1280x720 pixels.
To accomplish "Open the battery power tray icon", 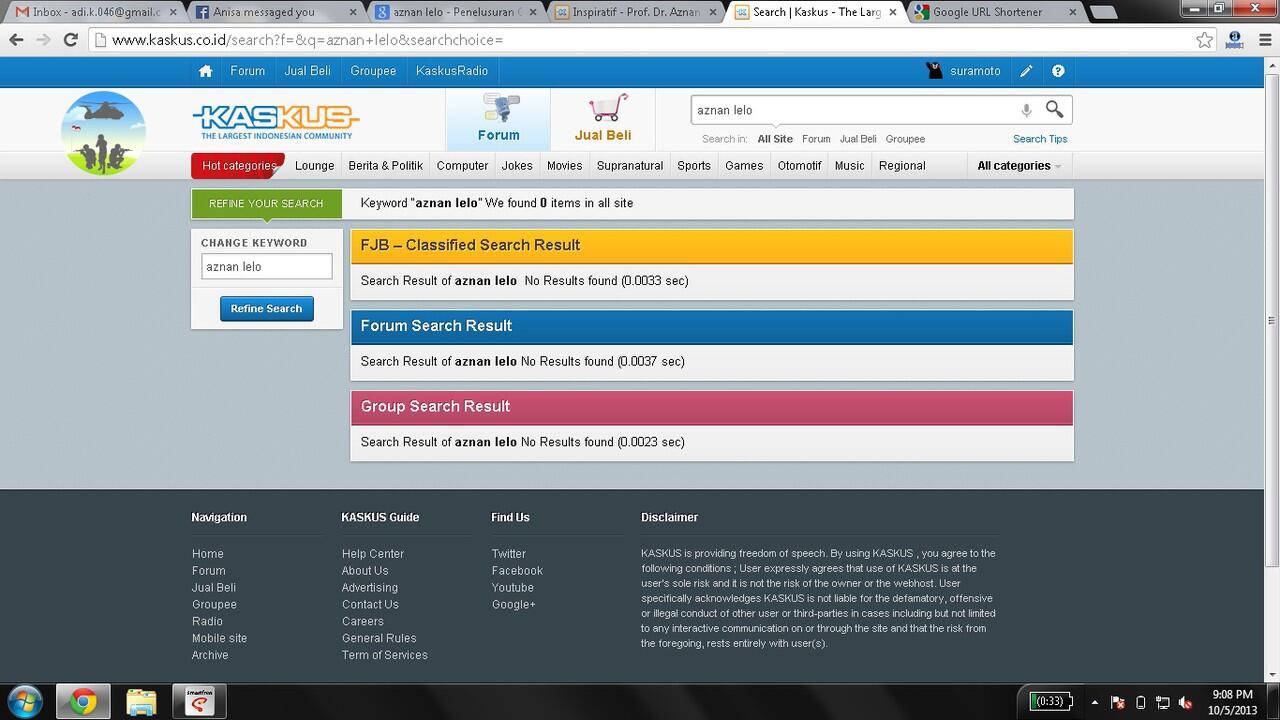I will 1141,702.
